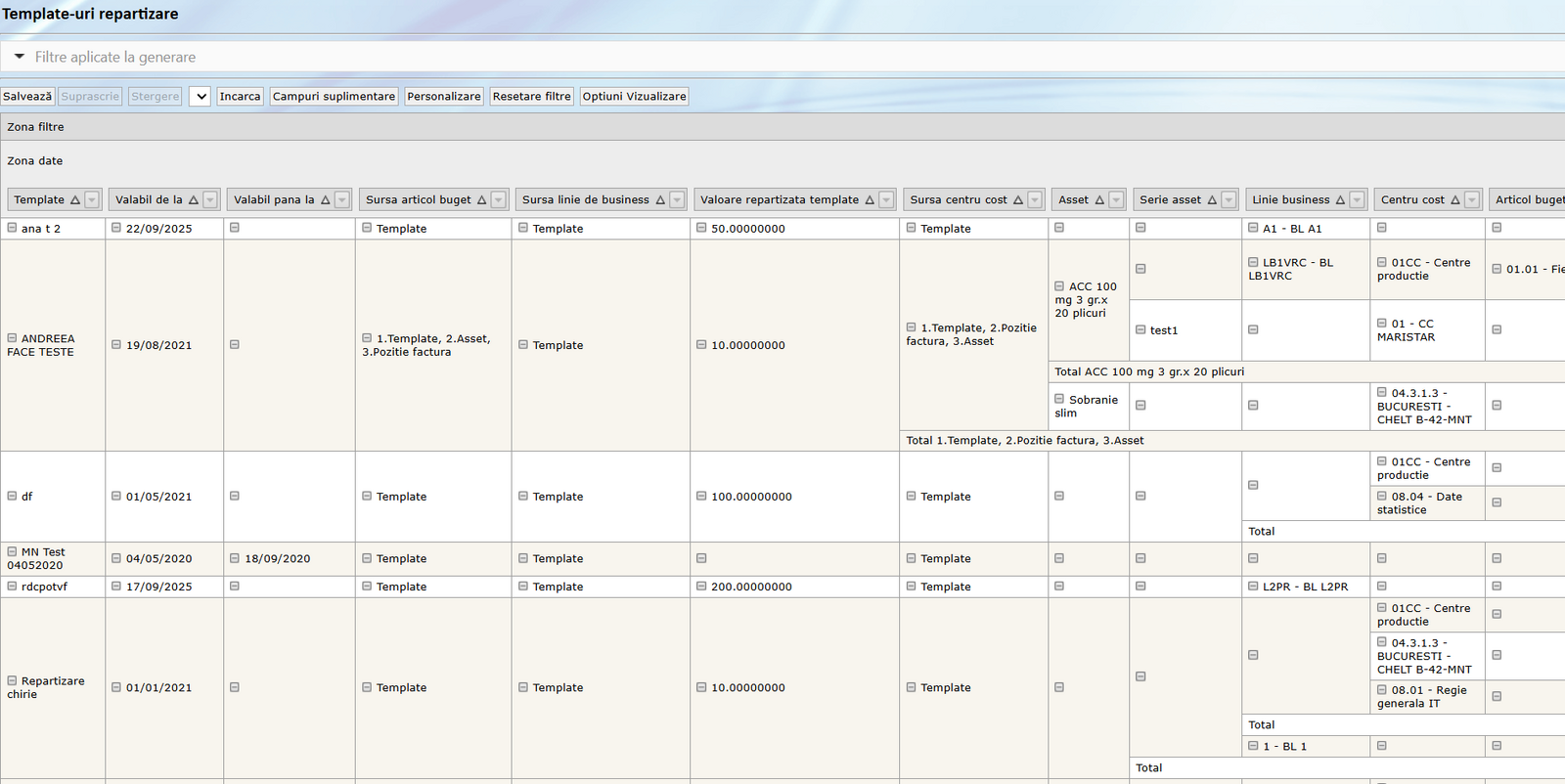Click sort triangle on Centru cost header

1455,200
